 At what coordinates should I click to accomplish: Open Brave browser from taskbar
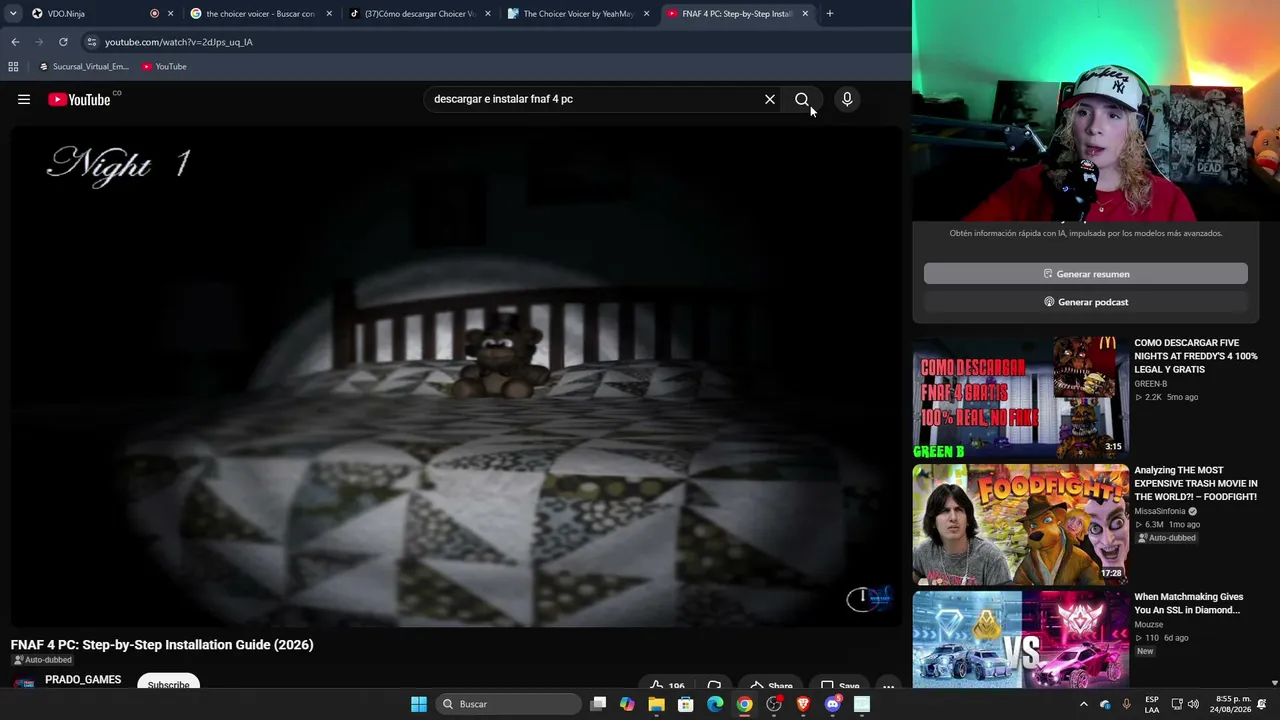click(x=803, y=704)
